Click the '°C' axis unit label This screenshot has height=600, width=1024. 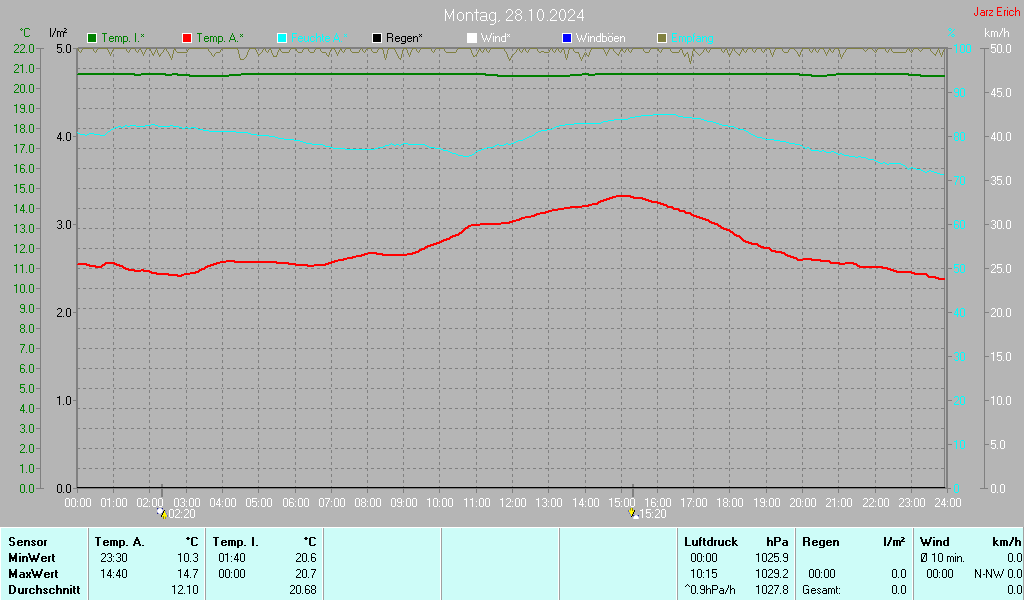point(24,33)
